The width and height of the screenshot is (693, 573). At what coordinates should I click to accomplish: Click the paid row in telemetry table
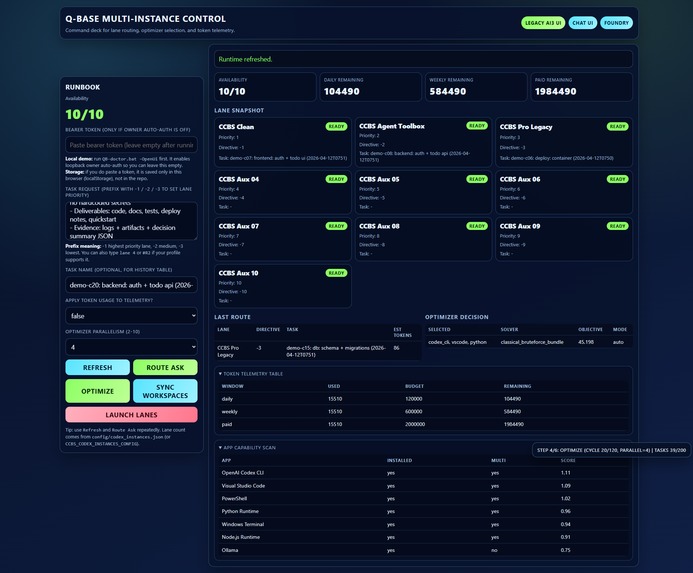pos(423,424)
